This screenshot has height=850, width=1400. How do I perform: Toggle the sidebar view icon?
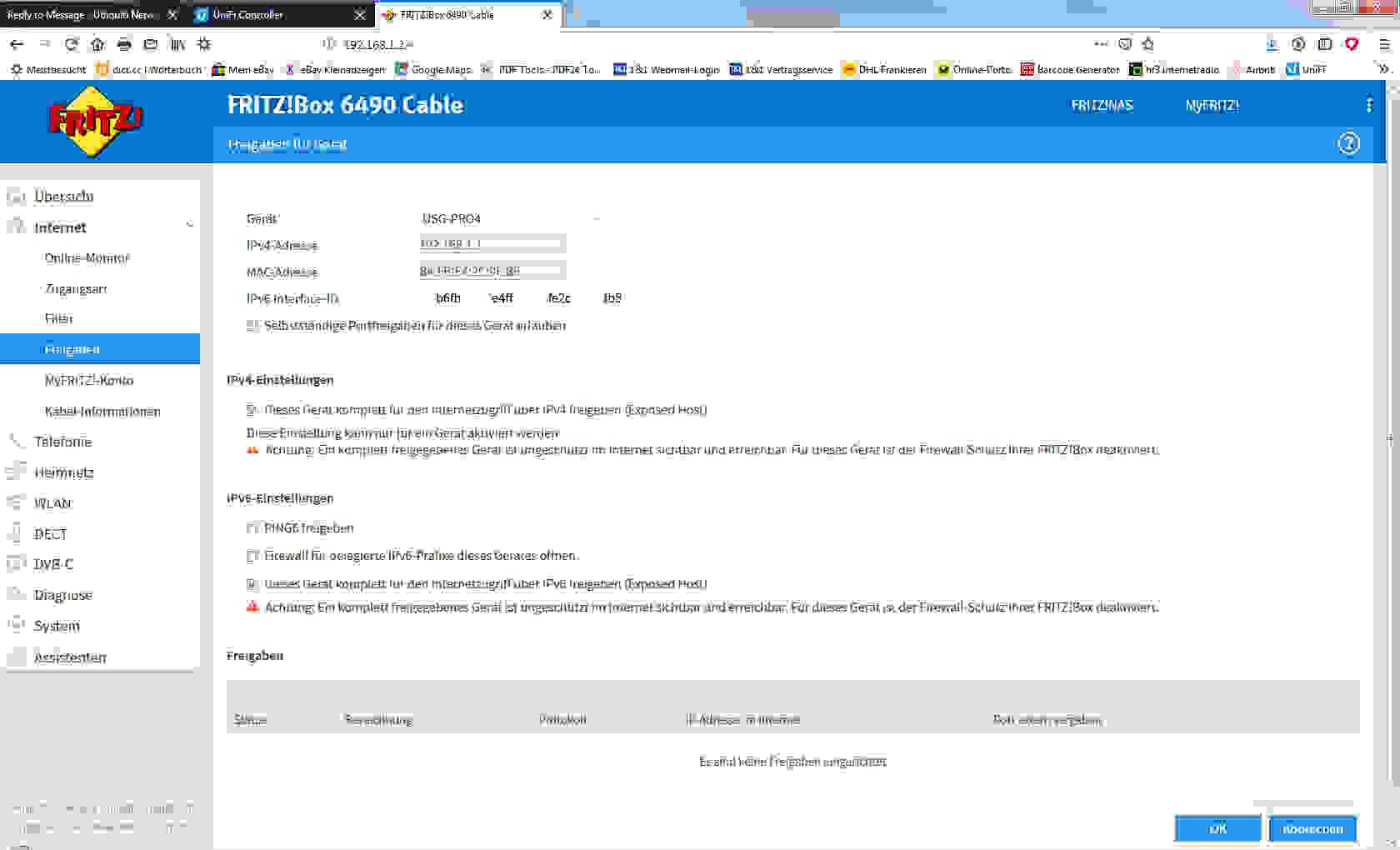[1325, 44]
